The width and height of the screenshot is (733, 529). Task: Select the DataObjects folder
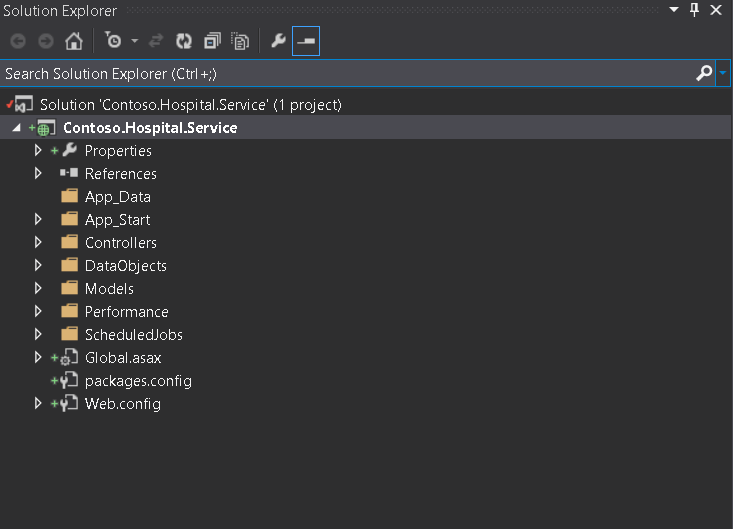126,266
